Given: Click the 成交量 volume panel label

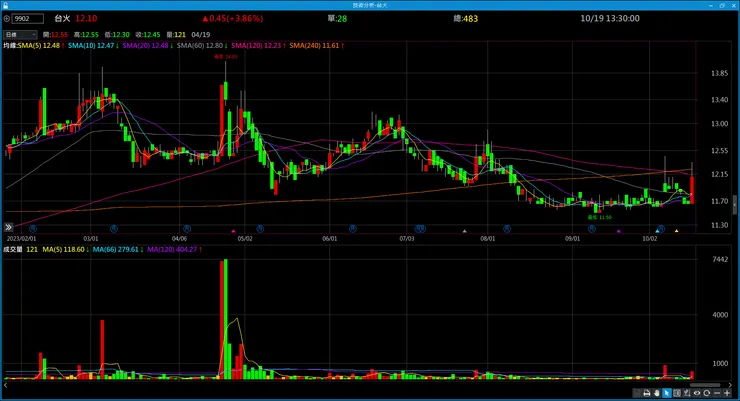Looking at the screenshot, I should click(13, 250).
